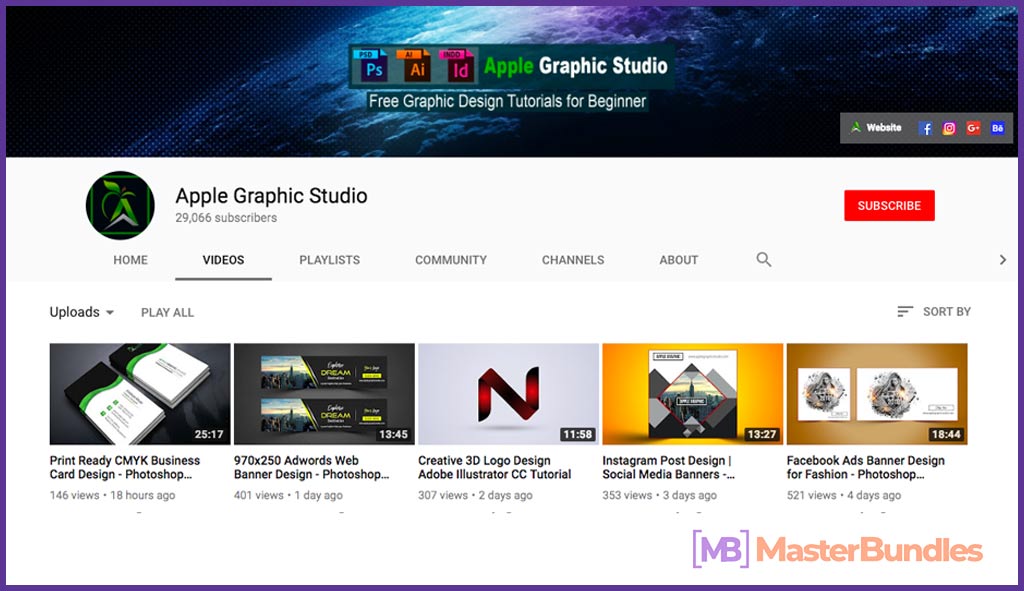The width and height of the screenshot is (1024, 591).
Task: Open the 970x250 Adwords Web Banner thumbnail
Action: [324, 394]
